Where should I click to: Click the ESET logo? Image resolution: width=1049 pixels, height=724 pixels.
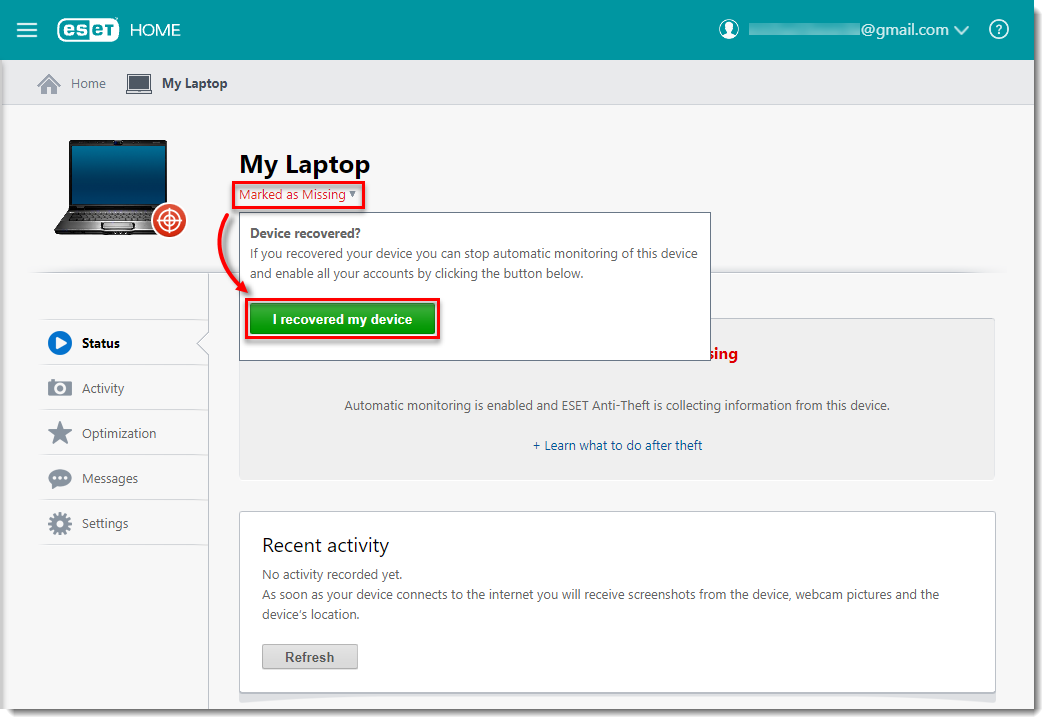(x=88, y=30)
